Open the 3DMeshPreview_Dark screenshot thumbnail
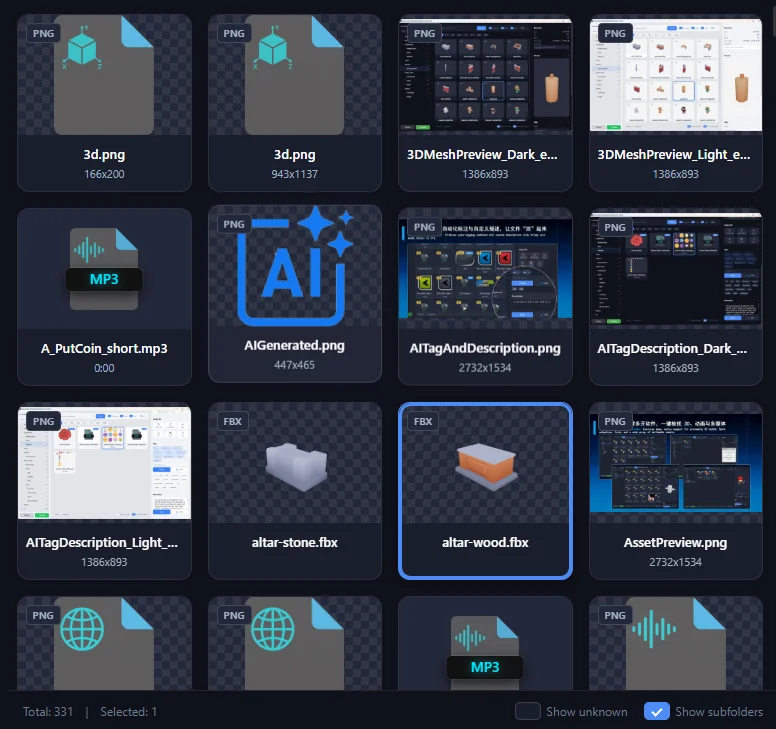Screen dimensions: 776x729 [x=485, y=75]
